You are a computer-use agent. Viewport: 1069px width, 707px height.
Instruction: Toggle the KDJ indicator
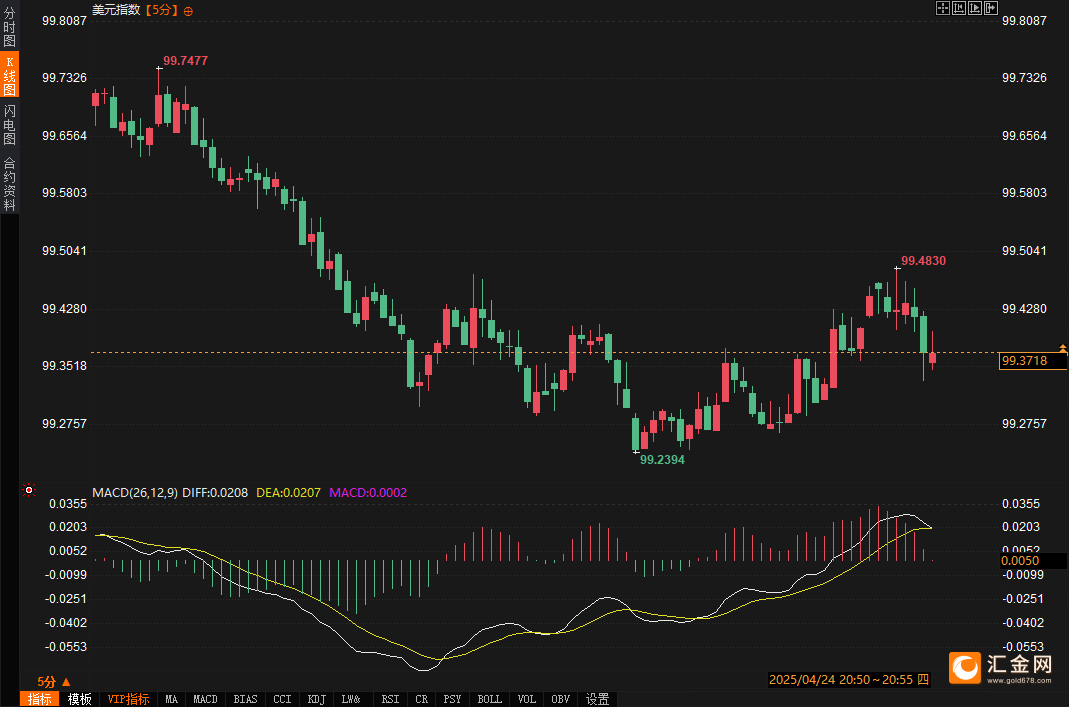point(316,699)
